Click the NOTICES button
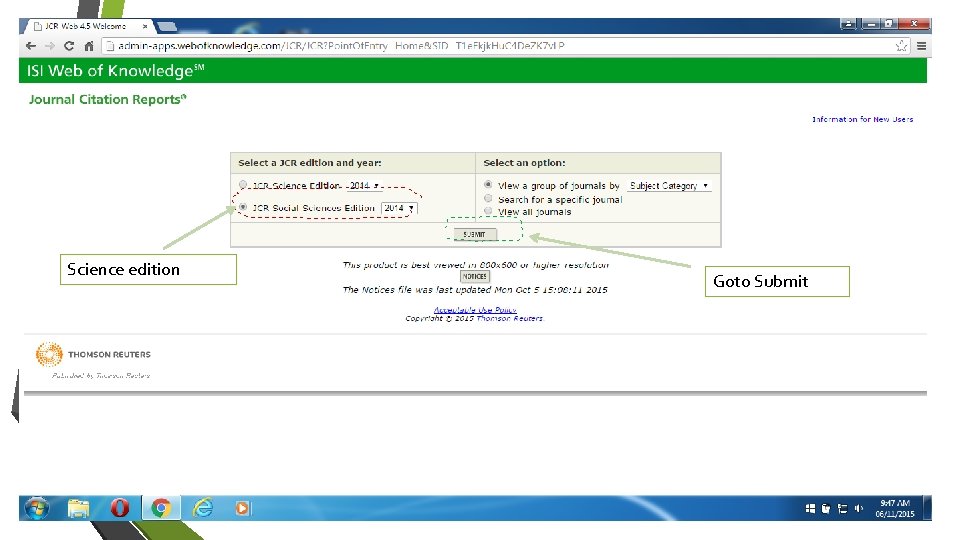This screenshot has width=960, height=540. (x=474, y=277)
